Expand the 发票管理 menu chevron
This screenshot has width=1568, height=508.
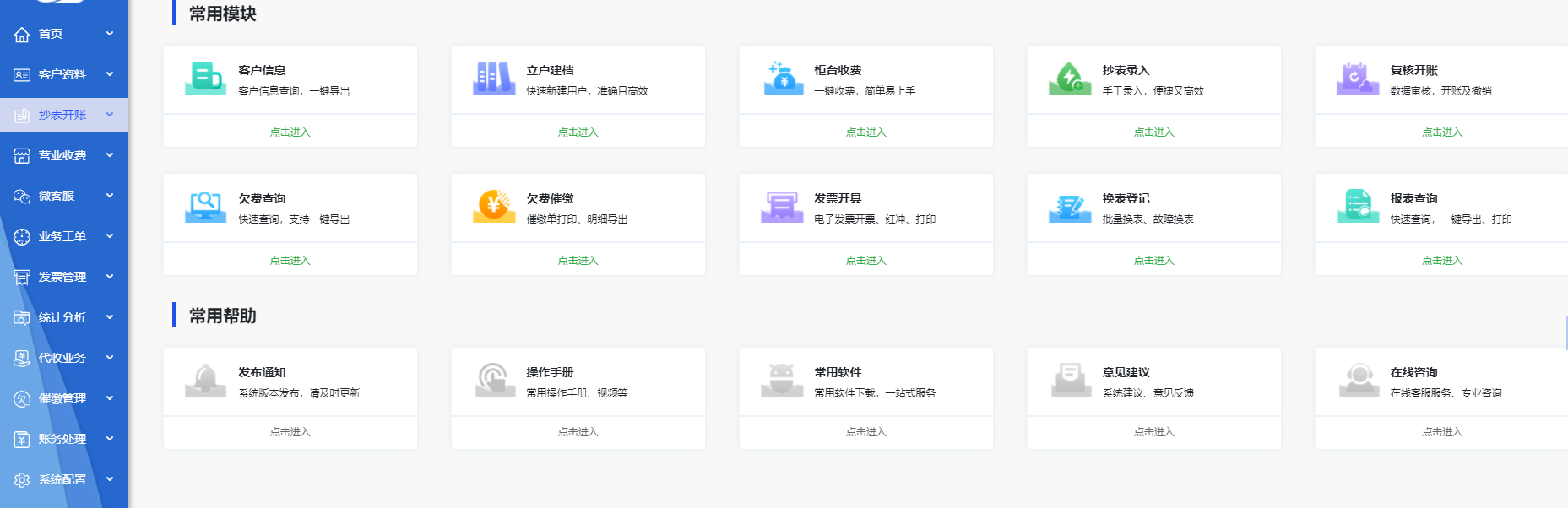point(110,277)
